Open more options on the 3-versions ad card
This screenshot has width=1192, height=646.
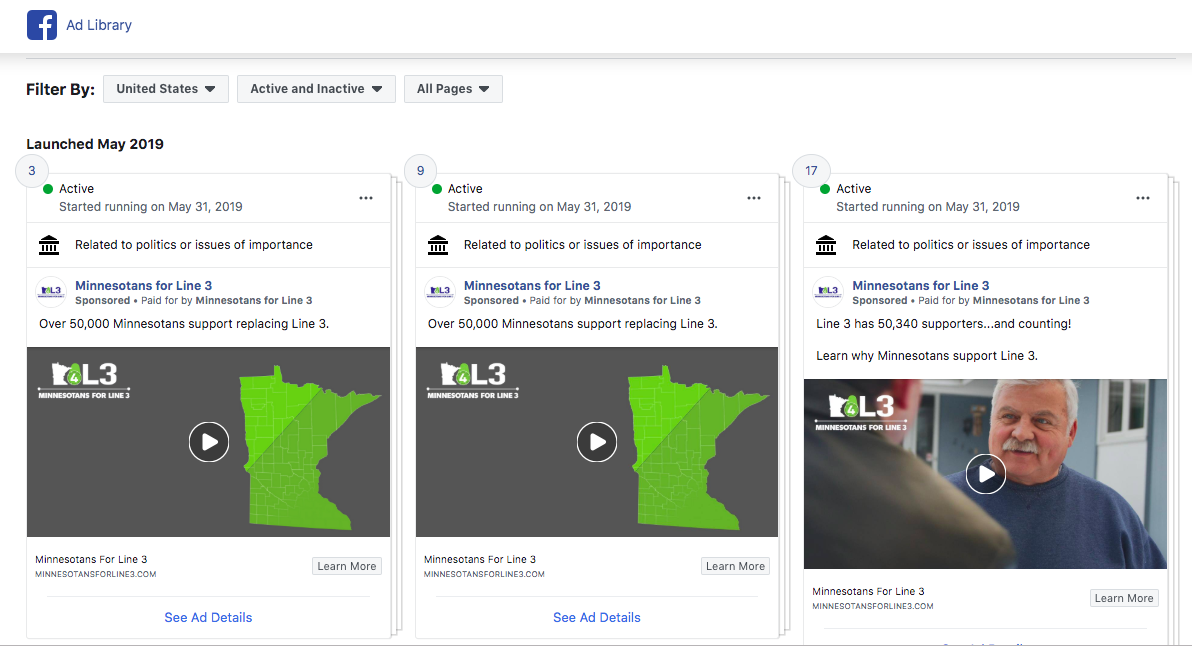click(x=366, y=198)
